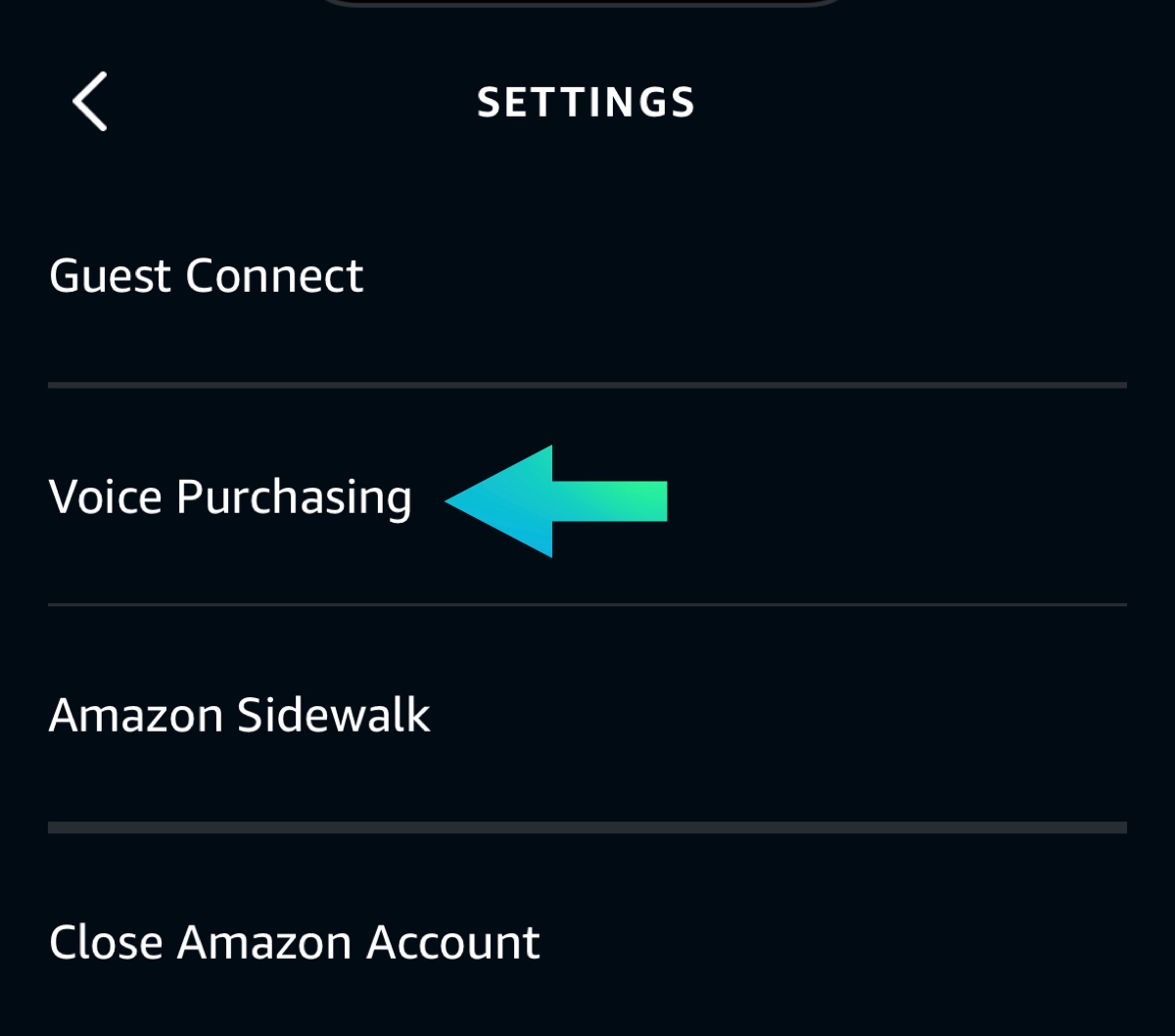Screen dimensions: 1175x1036
Task: Click the thick divider below Amazon Sidewalk
Action: coord(587,827)
